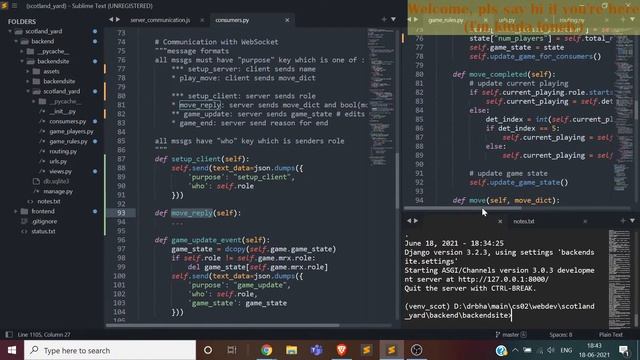Open the volume tray icon
The width and height of the screenshot is (640, 360).
point(551,350)
